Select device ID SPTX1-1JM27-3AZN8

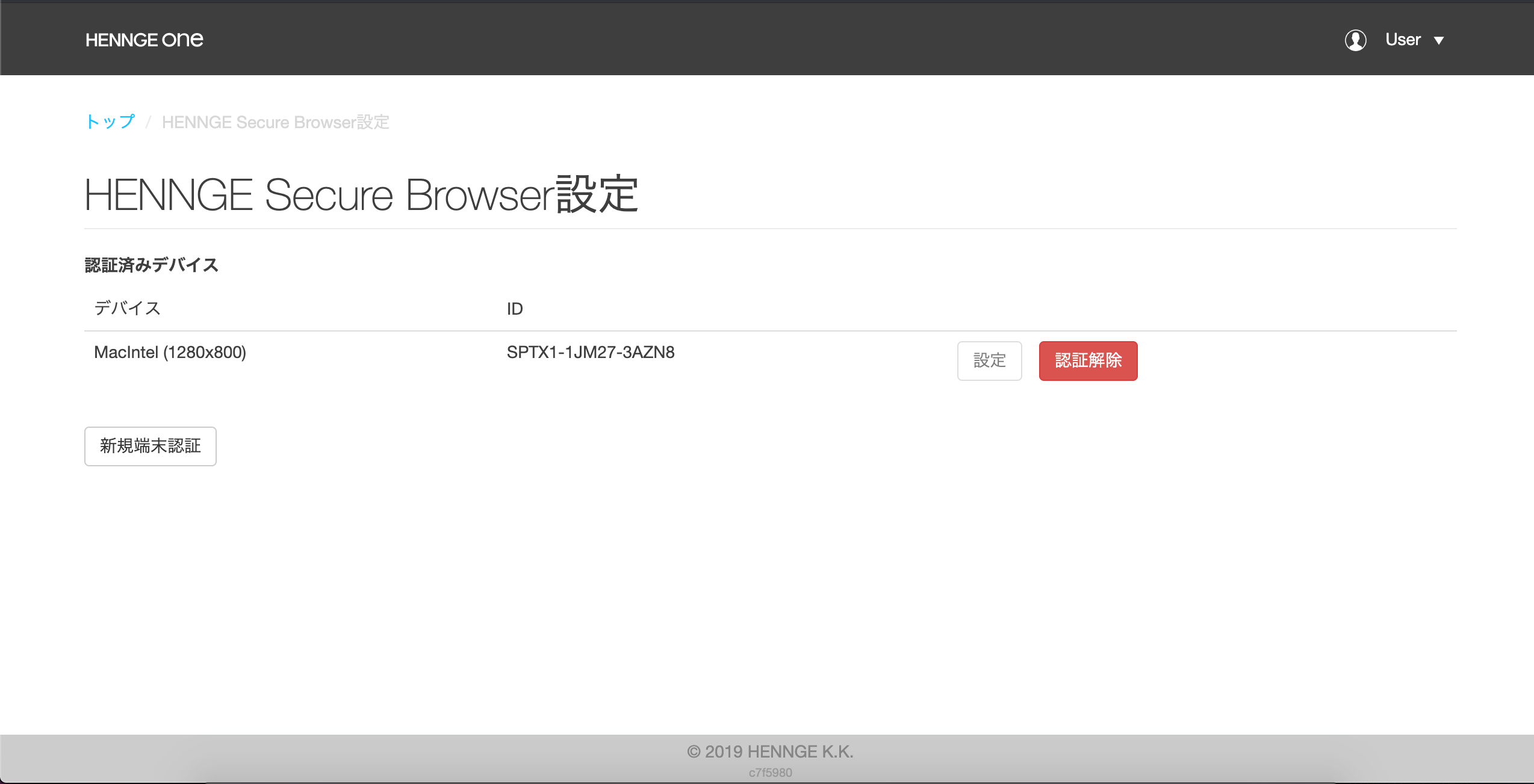591,352
